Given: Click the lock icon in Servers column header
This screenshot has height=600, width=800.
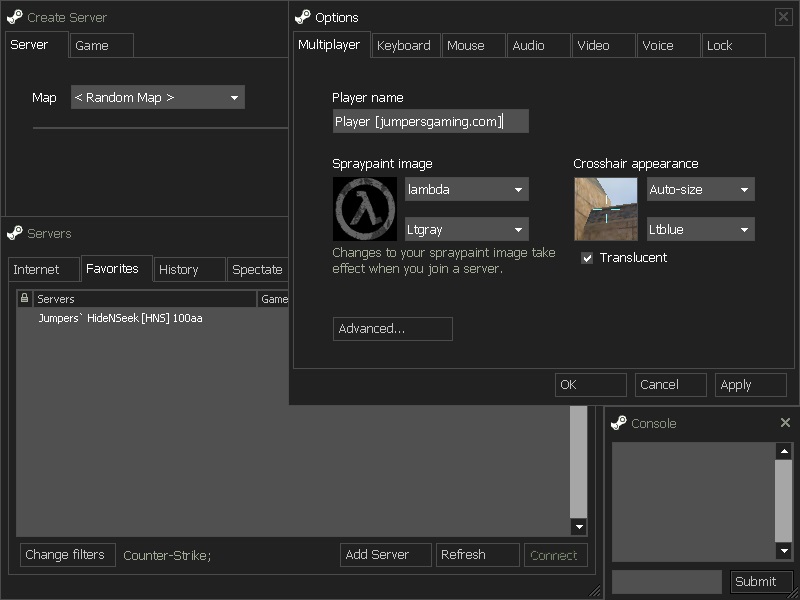Looking at the screenshot, I should pyautogui.click(x=25, y=299).
